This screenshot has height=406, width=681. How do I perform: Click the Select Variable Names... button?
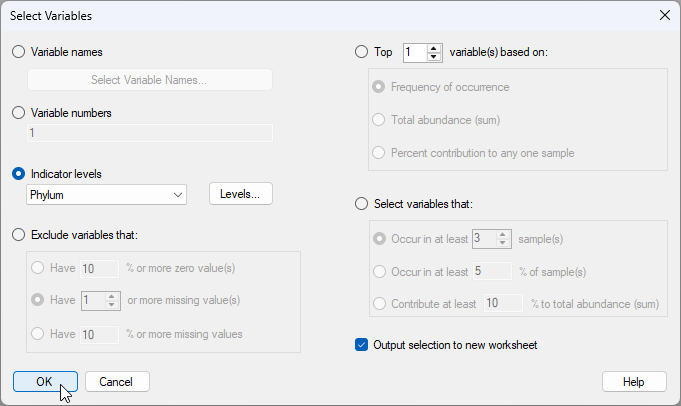click(149, 80)
